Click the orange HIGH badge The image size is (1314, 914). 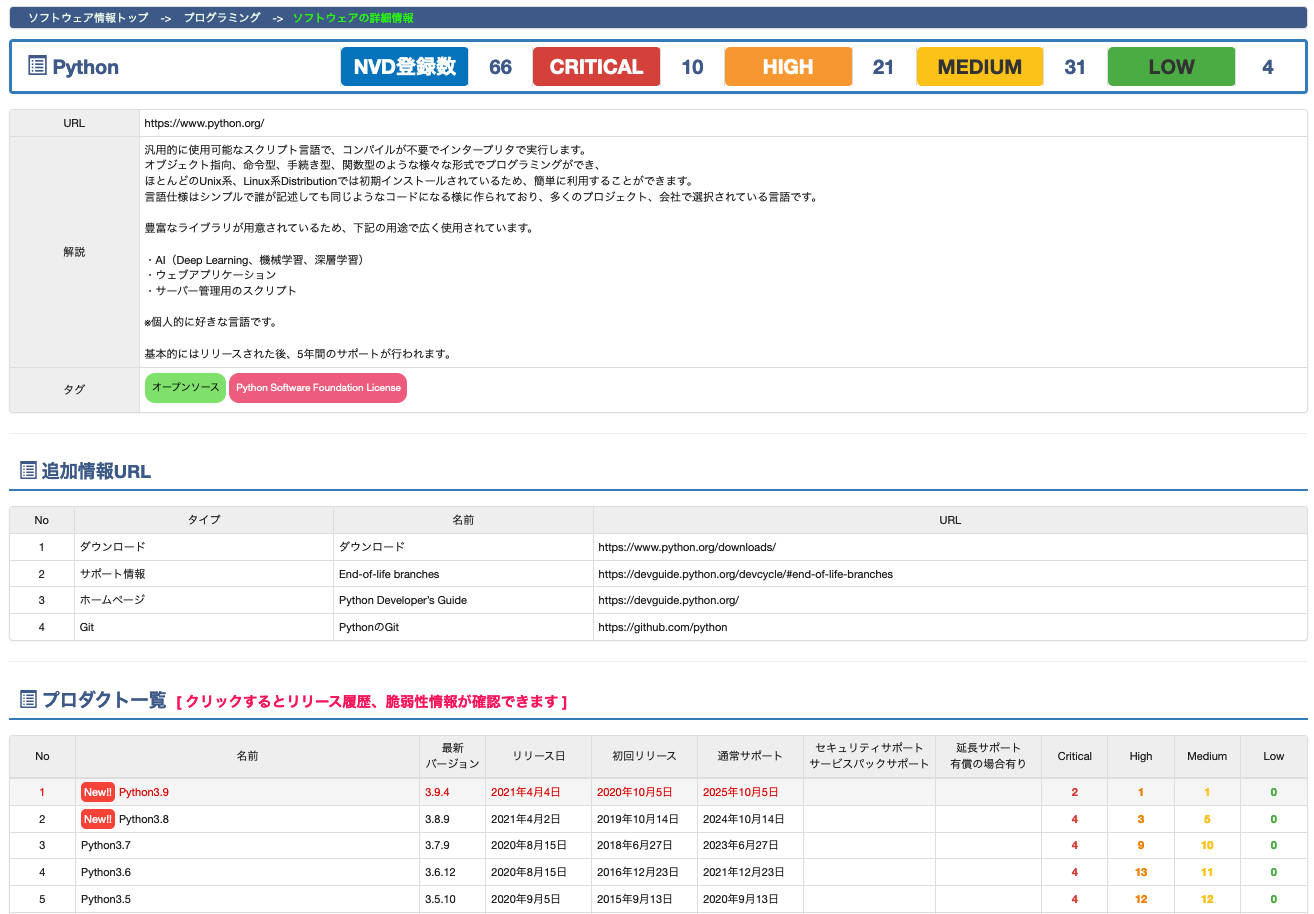tap(788, 67)
